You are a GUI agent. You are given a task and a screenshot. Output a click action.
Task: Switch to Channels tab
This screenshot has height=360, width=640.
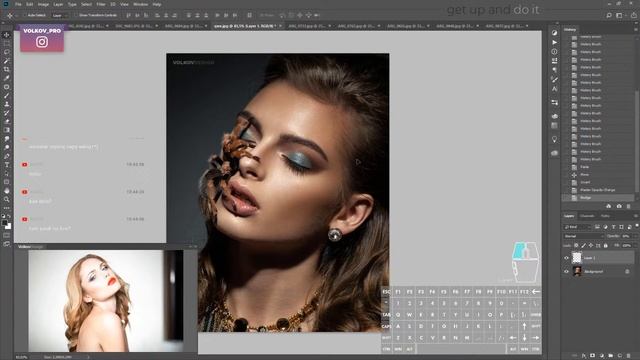coord(587,216)
